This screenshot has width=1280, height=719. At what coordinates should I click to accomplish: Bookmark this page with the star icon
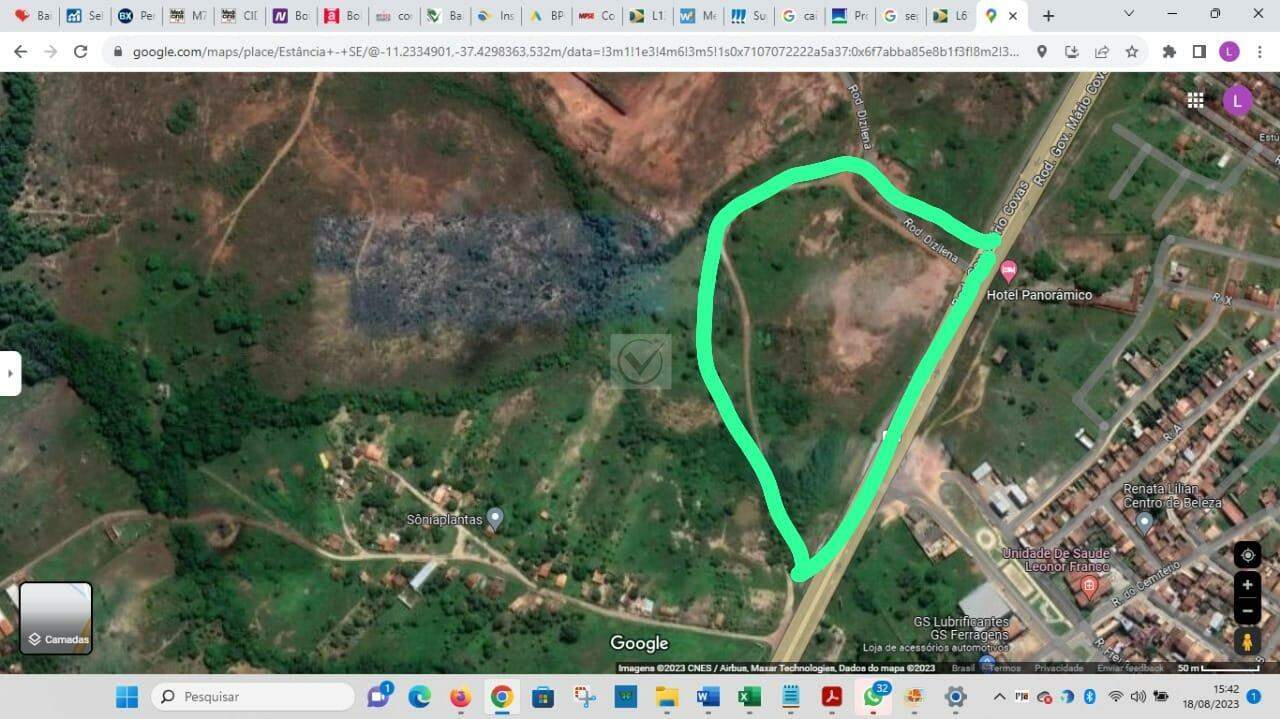click(x=1132, y=52)
